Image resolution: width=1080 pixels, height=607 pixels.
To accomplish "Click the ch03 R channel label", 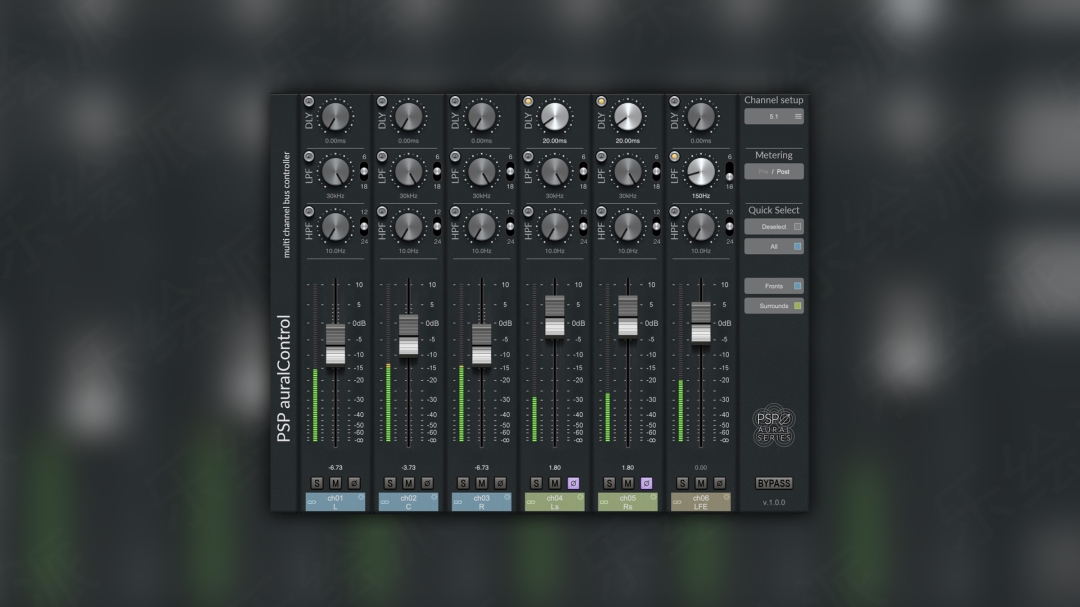I will 481,502.
